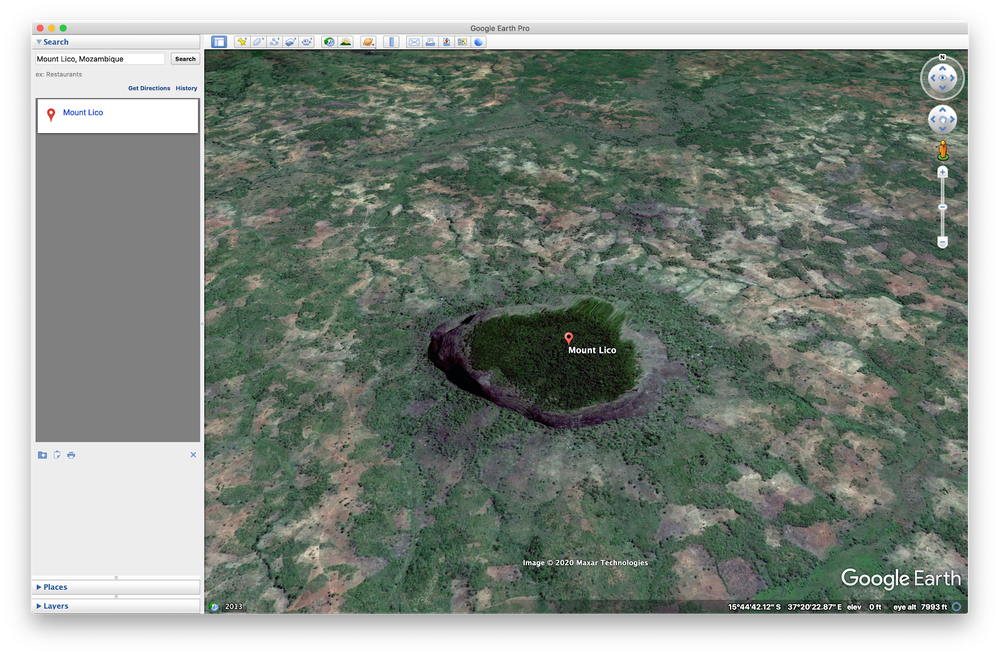The height and width of the screenshot is (656, 1000).
Task: Open the ruler measuring tool
Action: tap(392, 42)
